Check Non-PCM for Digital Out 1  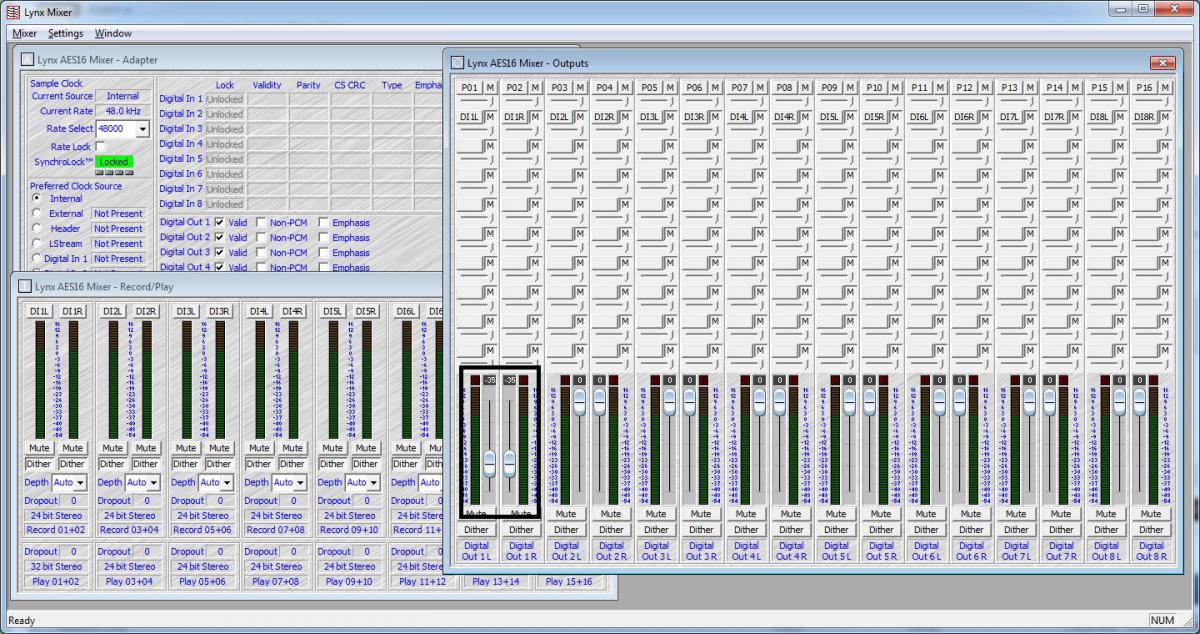pyautogui.click(x=261, y=222)
